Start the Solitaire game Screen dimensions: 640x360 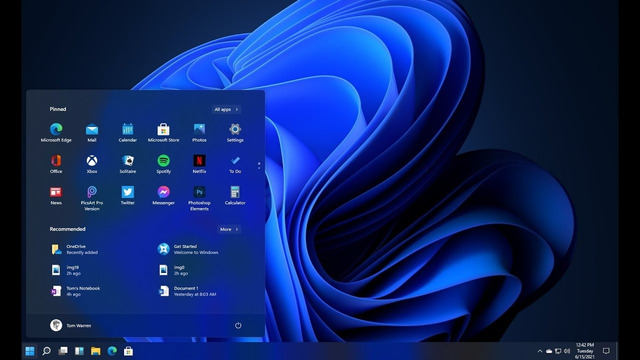(128, 164)
